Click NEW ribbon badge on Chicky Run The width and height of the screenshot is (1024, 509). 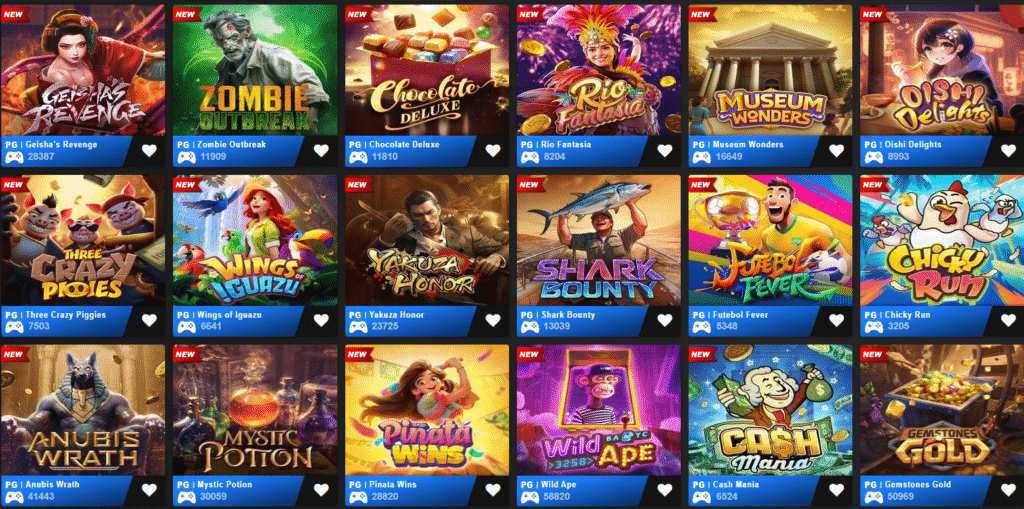(x=874, y=184)
